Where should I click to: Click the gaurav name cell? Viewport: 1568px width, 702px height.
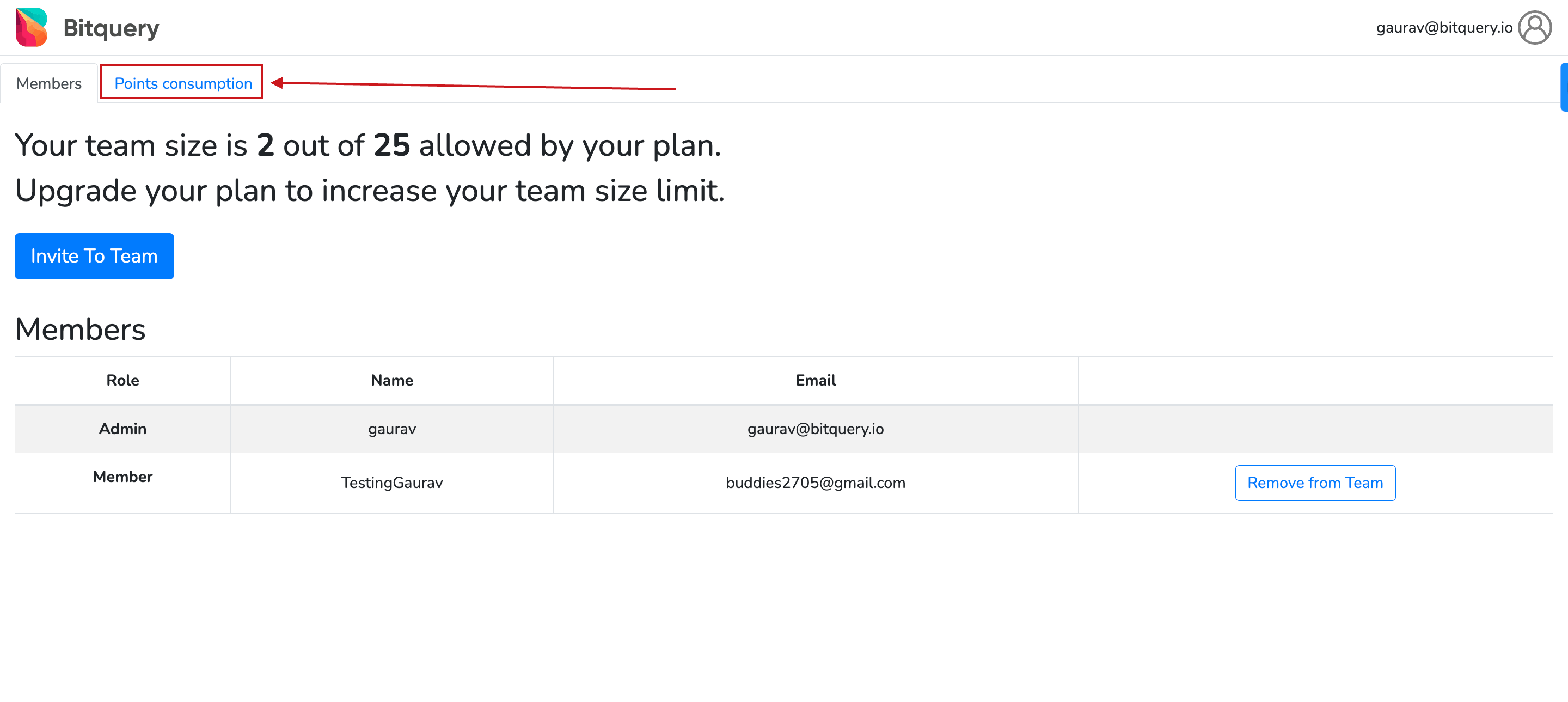pyautogui.click(x=392, y=429)
